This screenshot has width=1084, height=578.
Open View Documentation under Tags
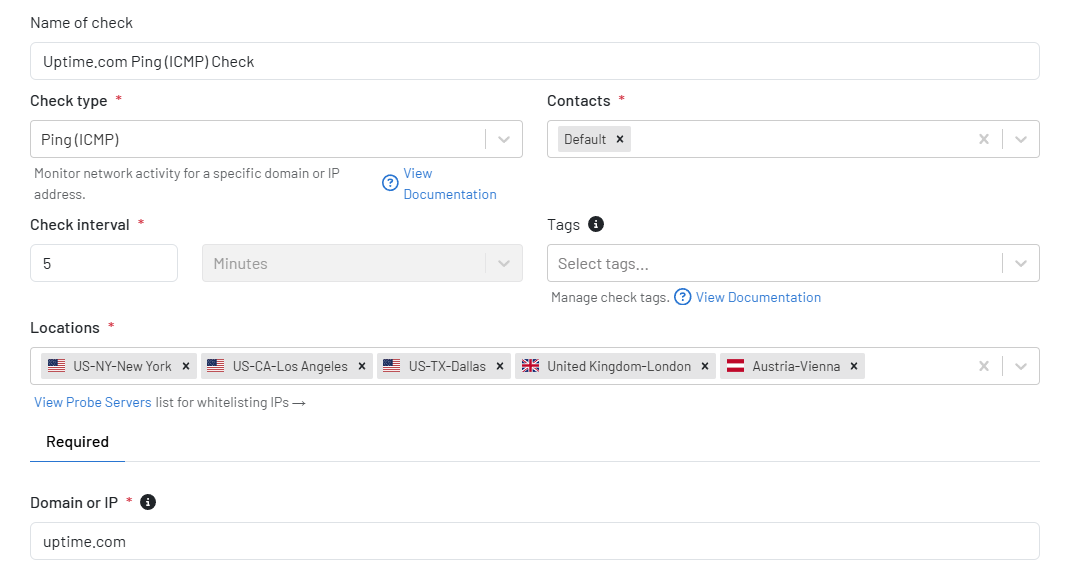tap(758, 297)
